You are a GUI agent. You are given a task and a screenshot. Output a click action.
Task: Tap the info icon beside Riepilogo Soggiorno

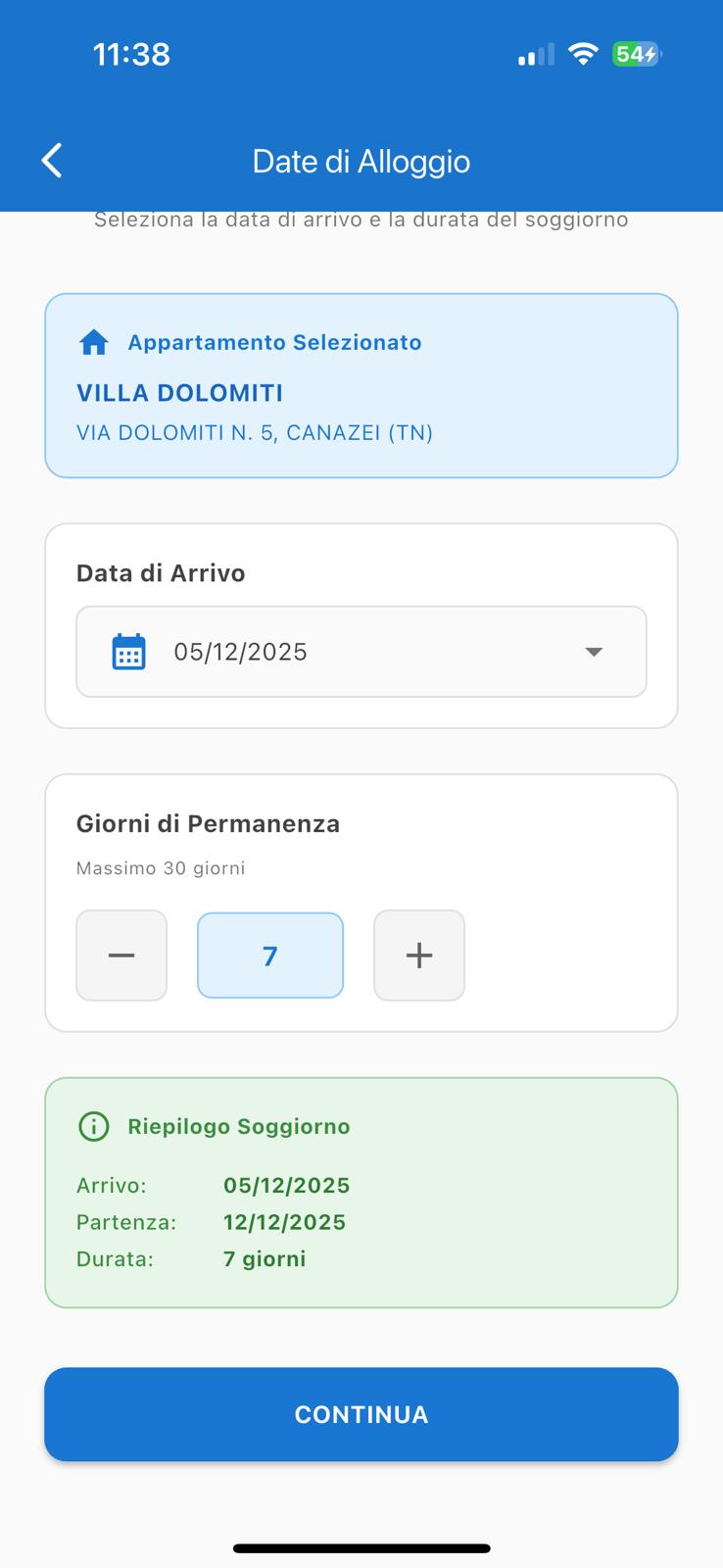click(92, 1126)
